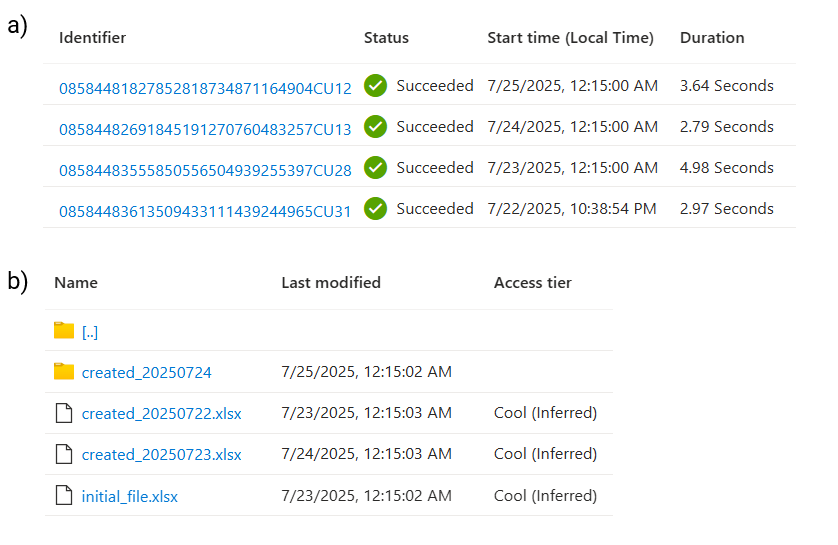The height and width of the screenshot is (545, 838).
Task: Open created_20250723.xlsx file
Action: 161,455
